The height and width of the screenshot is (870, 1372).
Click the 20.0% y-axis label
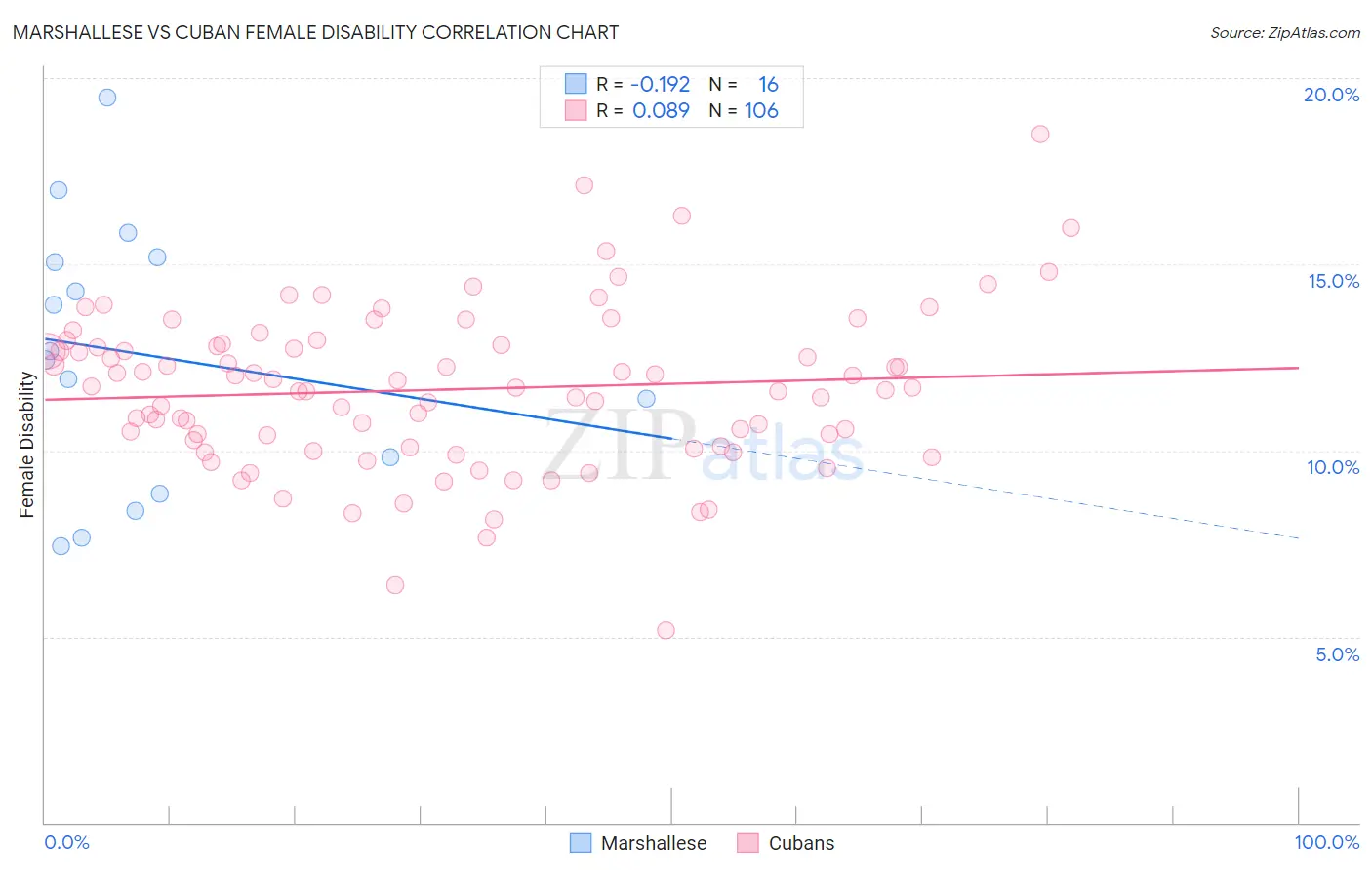pyautogui.click(x=1332, y=95)
